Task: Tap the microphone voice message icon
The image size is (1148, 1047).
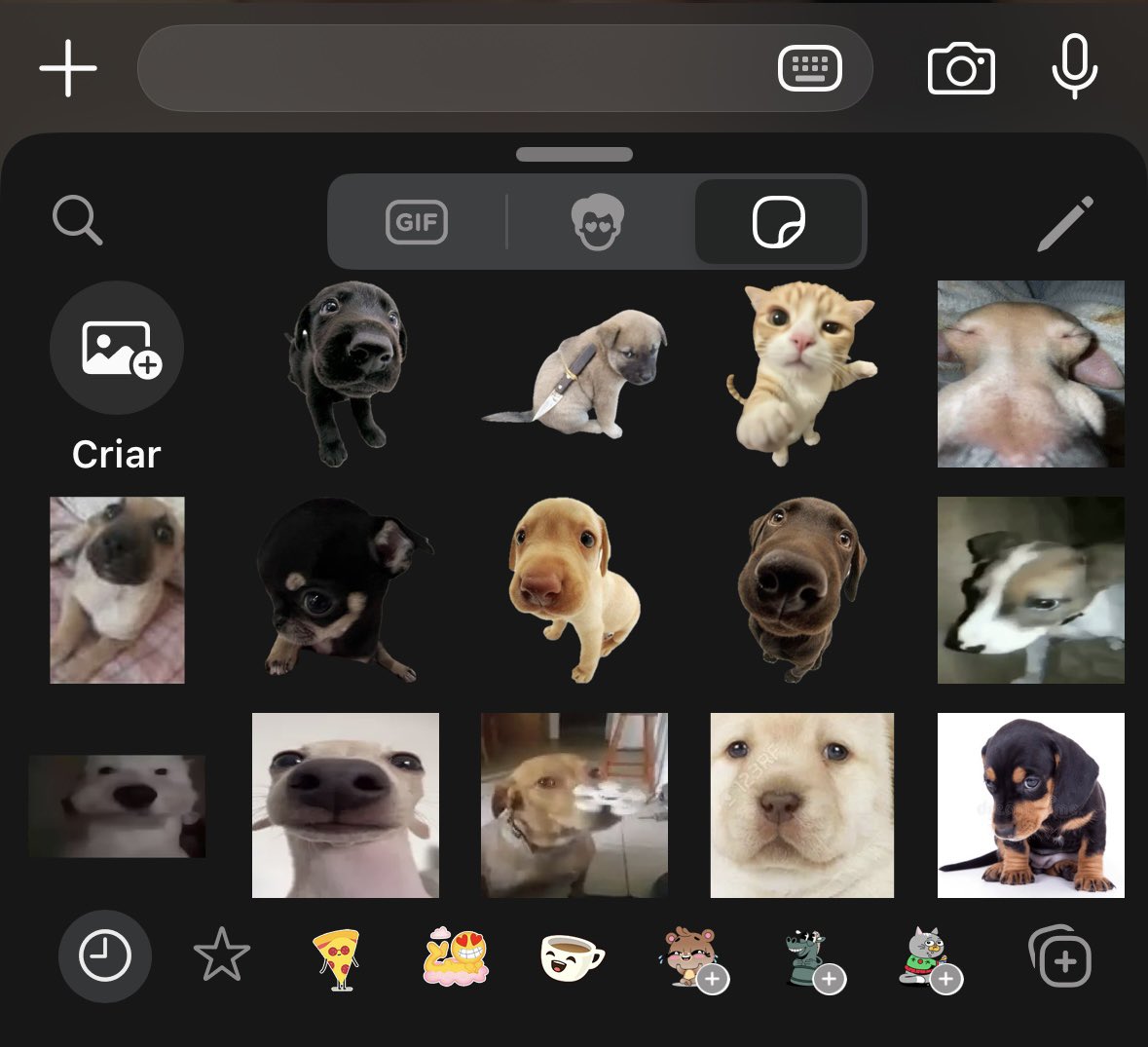Action: click(x=1074, y=66)
